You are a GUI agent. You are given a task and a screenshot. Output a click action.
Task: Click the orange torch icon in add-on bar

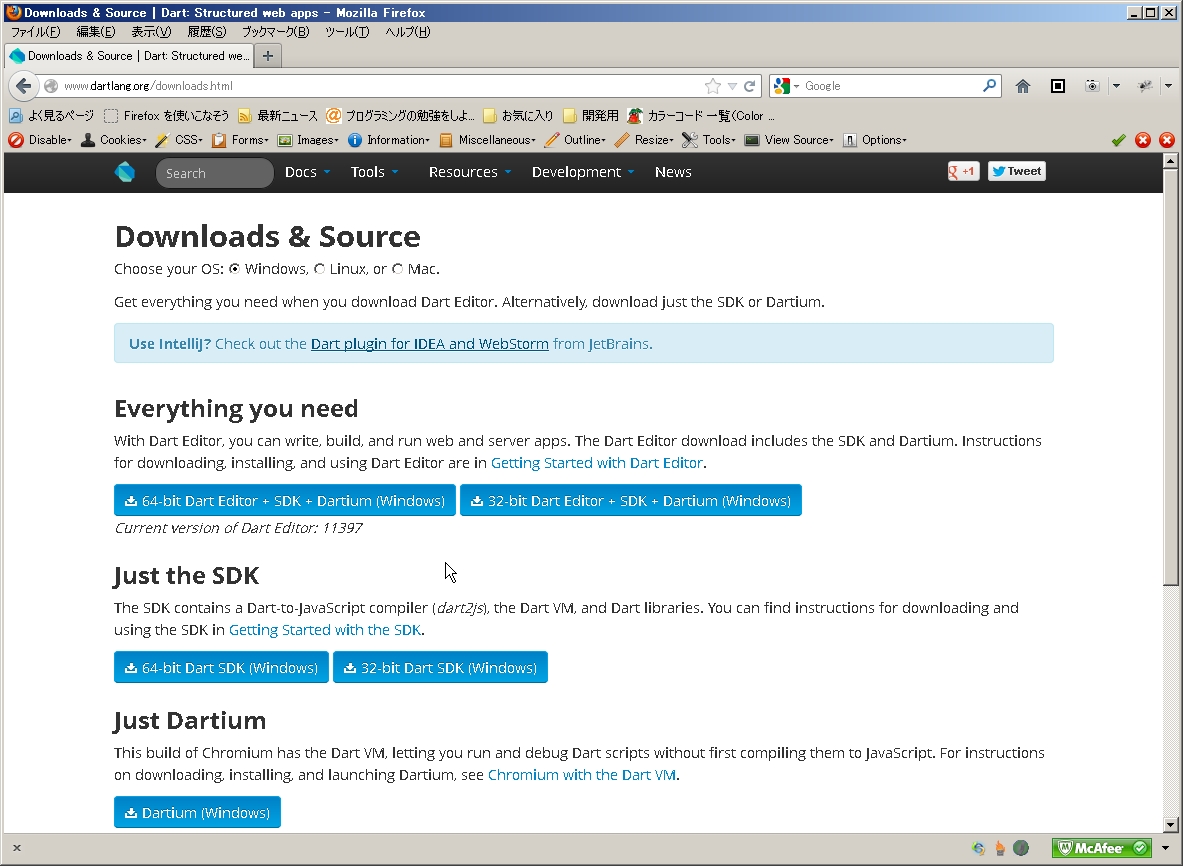pyautogui.click(x=1000, y=848)
